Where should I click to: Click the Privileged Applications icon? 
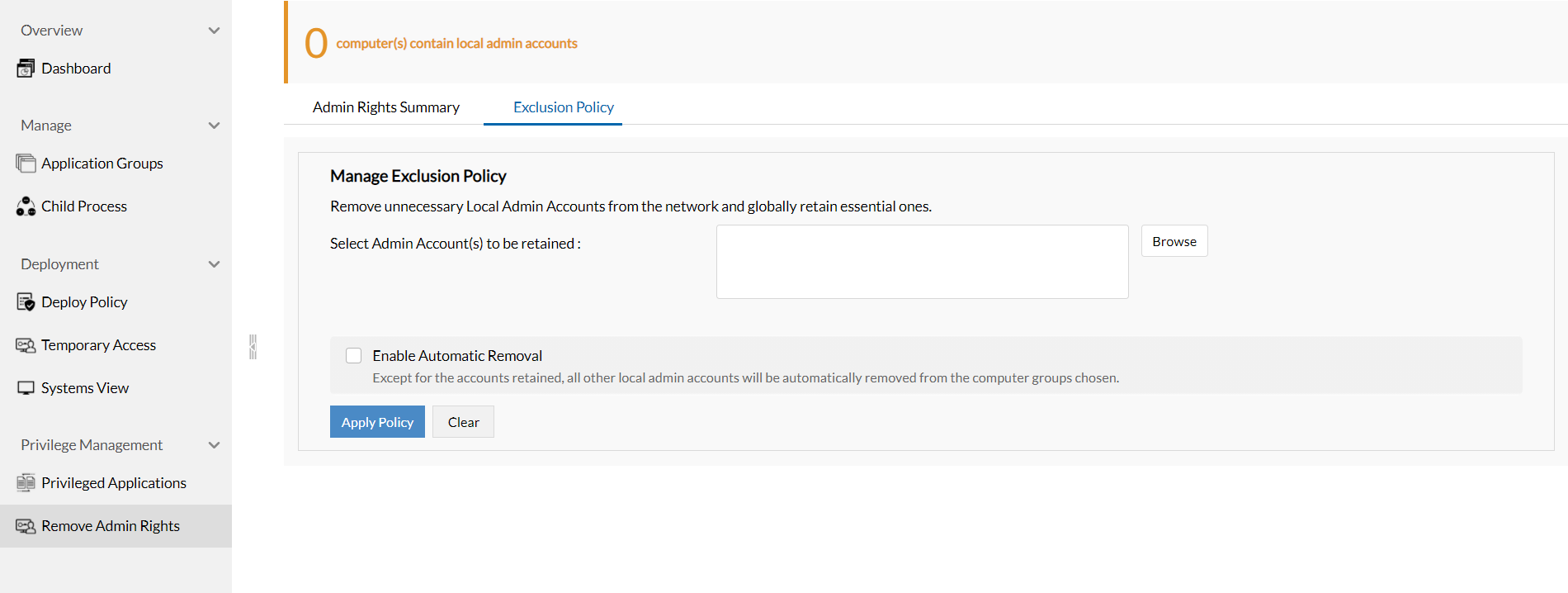point(26,483)
